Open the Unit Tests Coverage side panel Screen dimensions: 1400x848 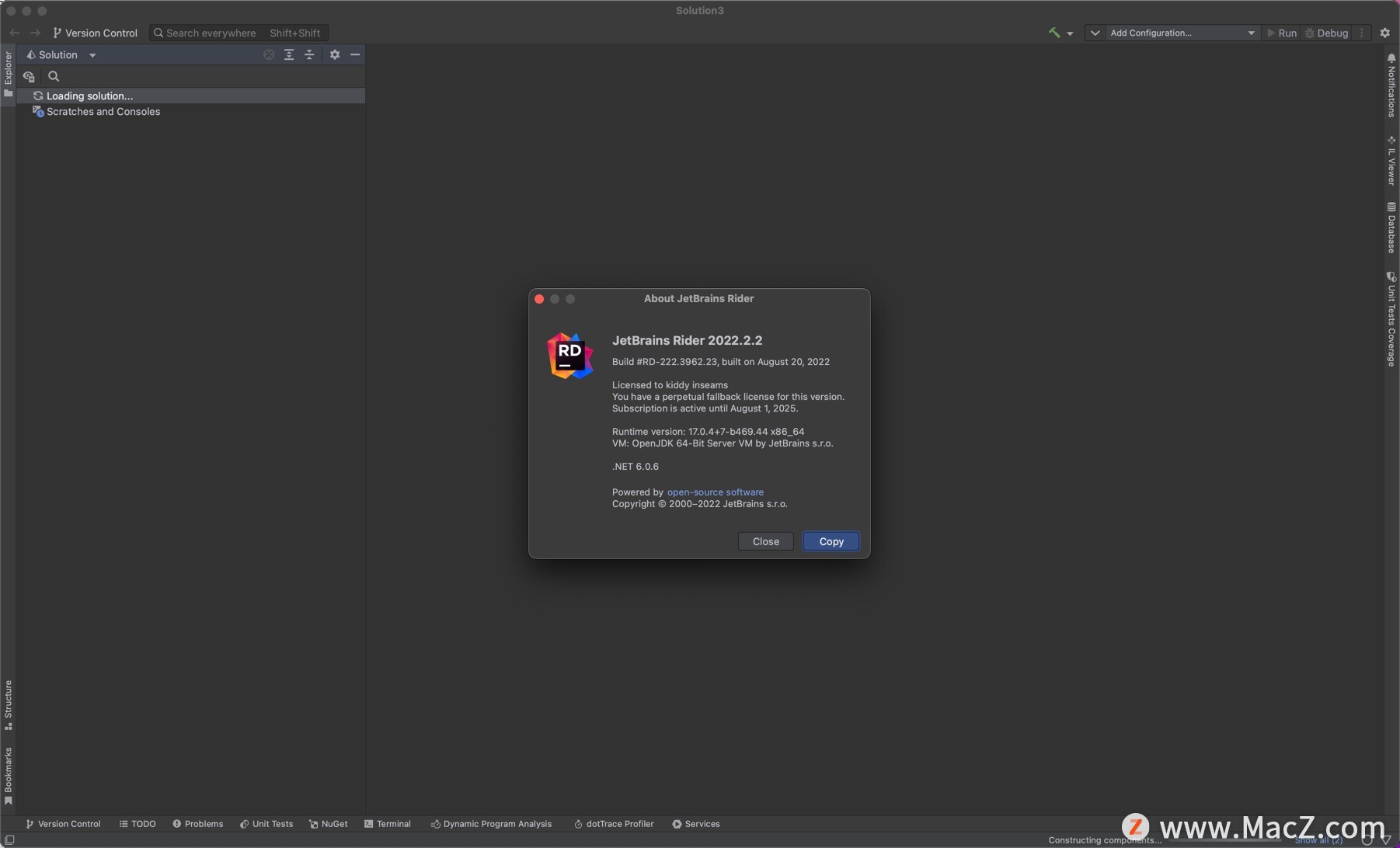(x=1391, y=319)
